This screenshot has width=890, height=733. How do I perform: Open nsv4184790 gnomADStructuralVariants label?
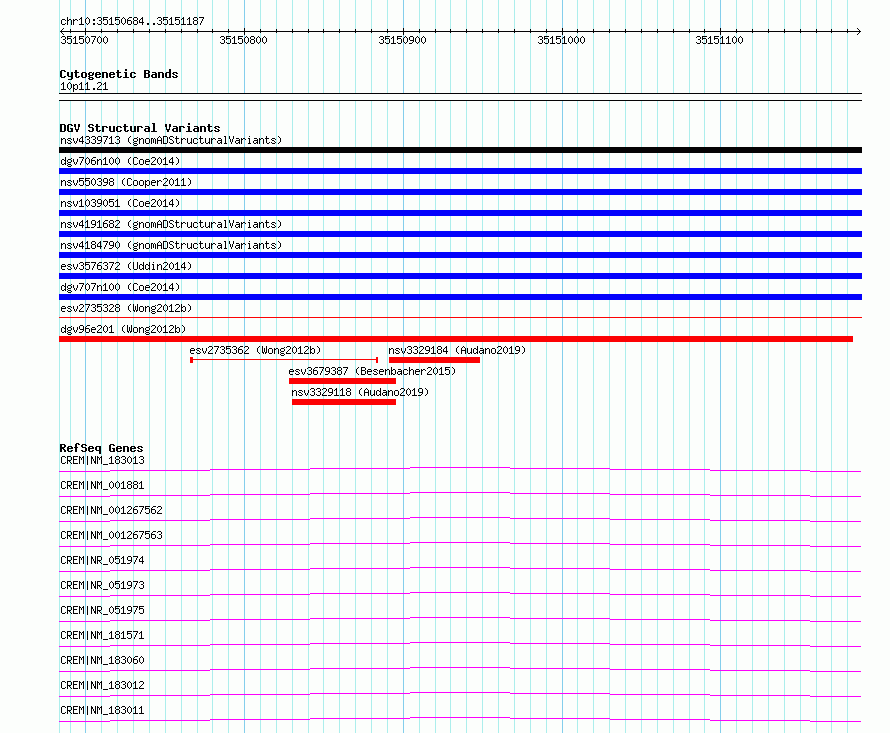(171, 245)
